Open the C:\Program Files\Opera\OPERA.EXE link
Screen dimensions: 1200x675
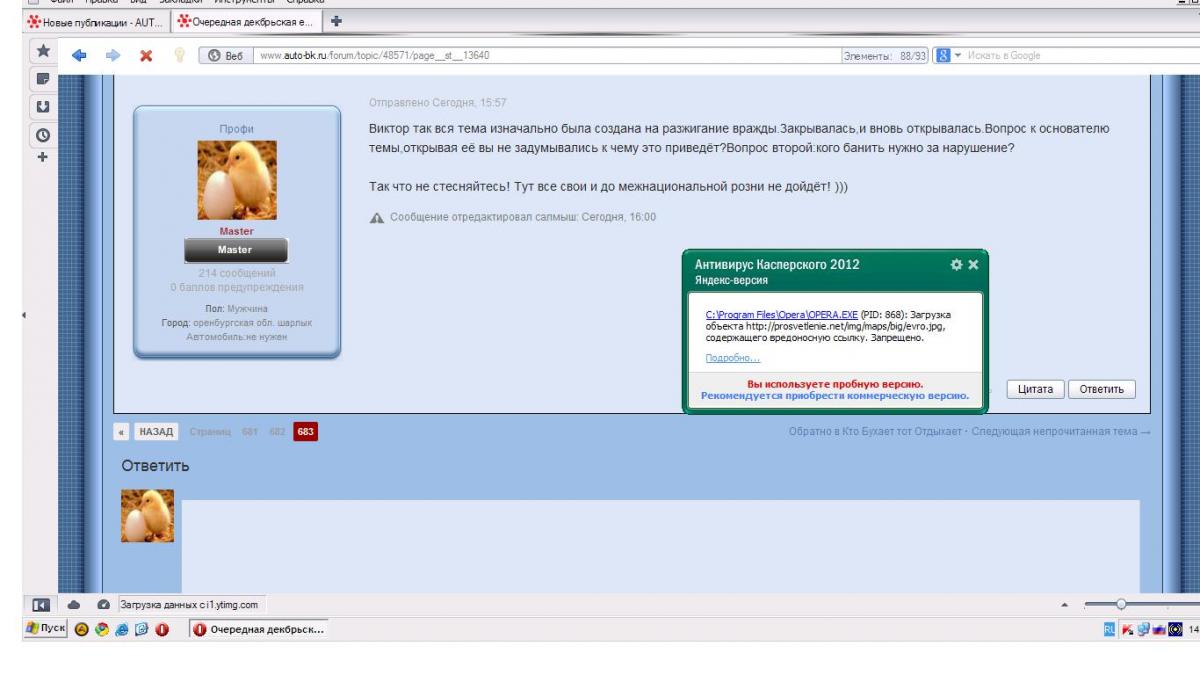click(x=781, y=313)
